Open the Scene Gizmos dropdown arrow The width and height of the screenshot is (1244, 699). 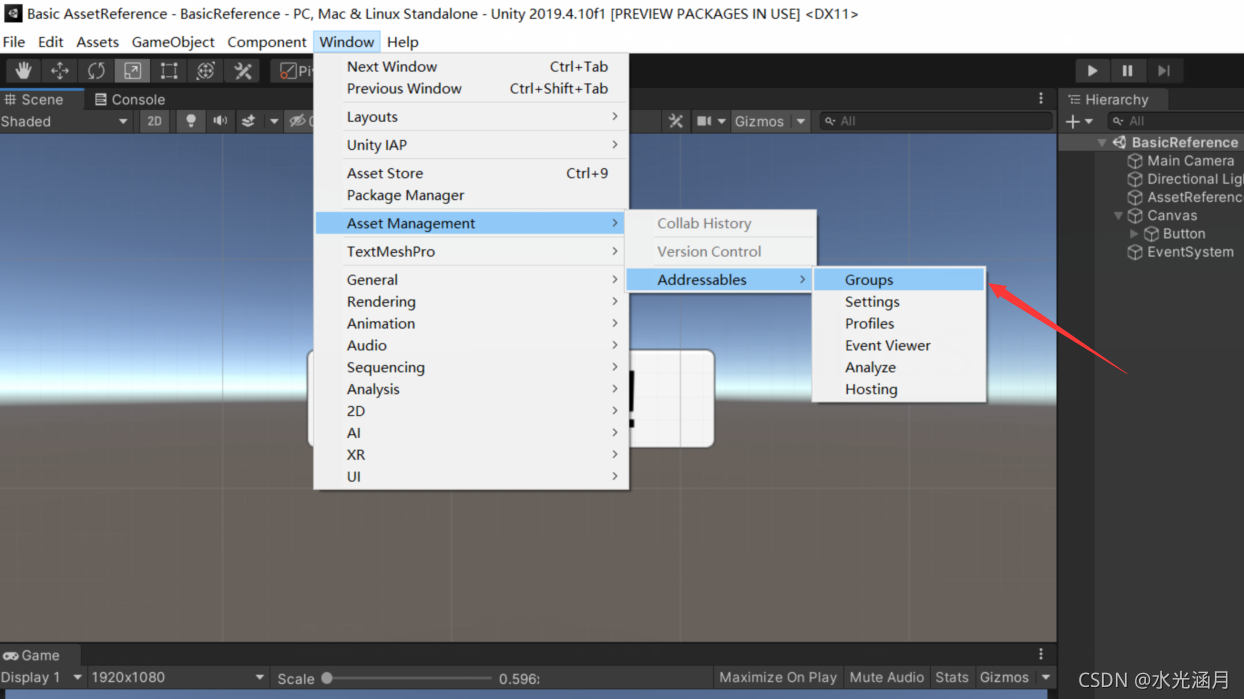click(800, 121)
